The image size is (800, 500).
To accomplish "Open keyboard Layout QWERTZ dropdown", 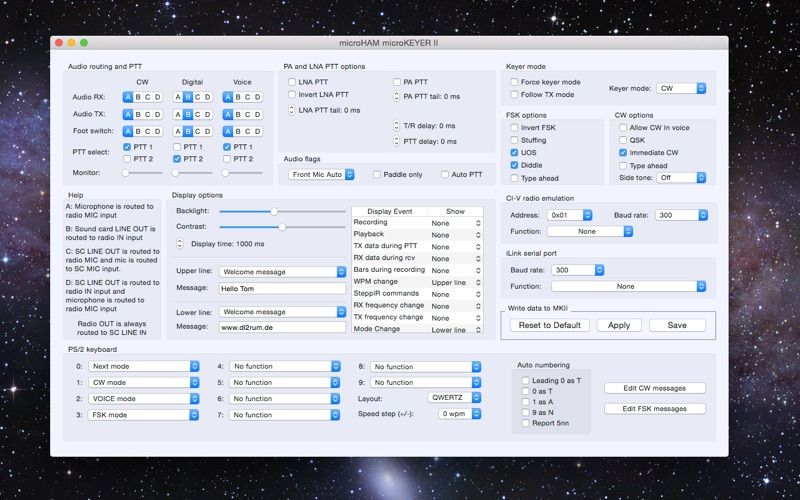I will (x=454, y=397).
